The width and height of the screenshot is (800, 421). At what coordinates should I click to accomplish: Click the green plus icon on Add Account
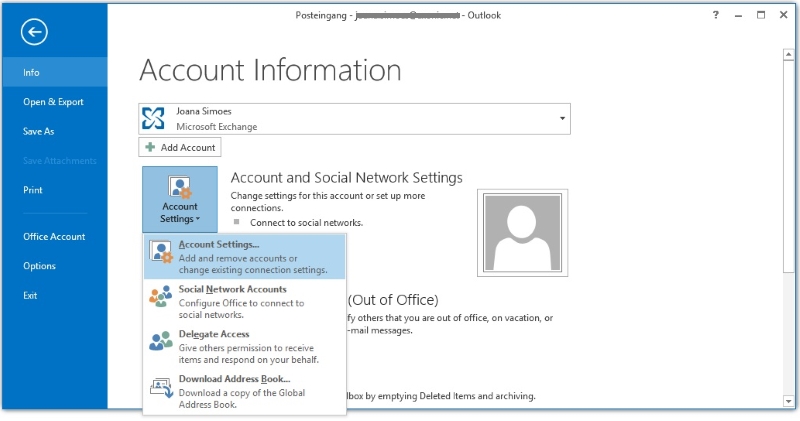(x=150, y=147)
